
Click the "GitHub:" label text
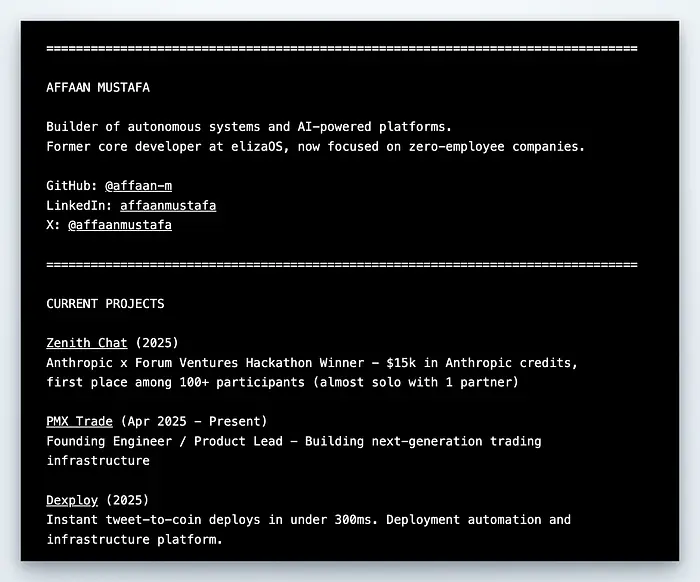[72, 186]
